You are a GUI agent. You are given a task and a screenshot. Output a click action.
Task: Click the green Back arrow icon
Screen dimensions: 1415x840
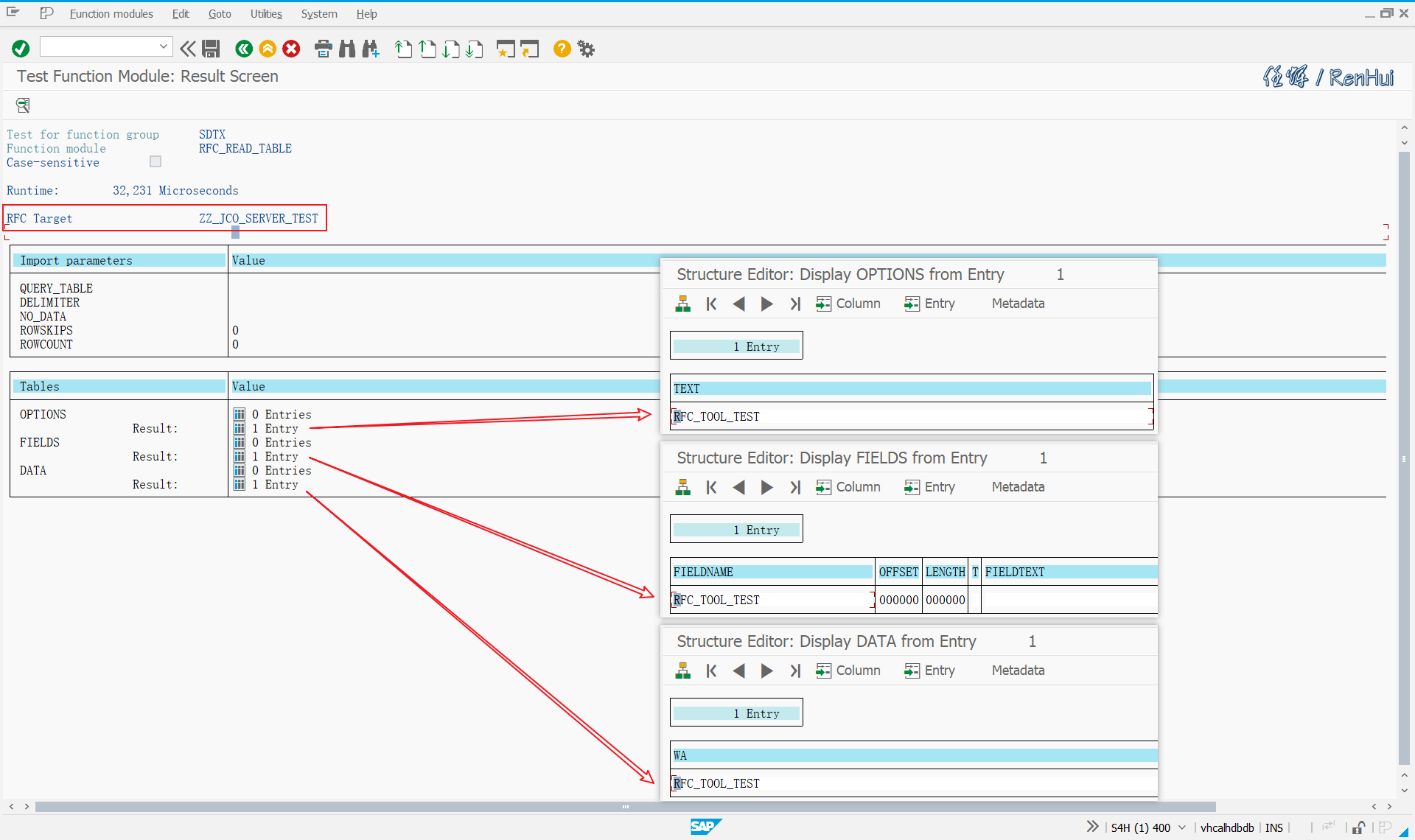pos(243,49)
